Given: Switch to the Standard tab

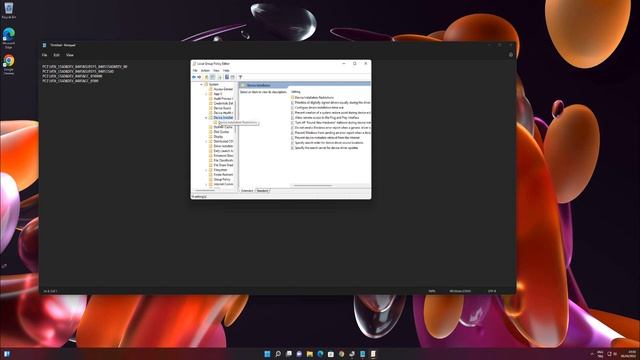Looking at the screenshot, I should click(x=262, y=191).
